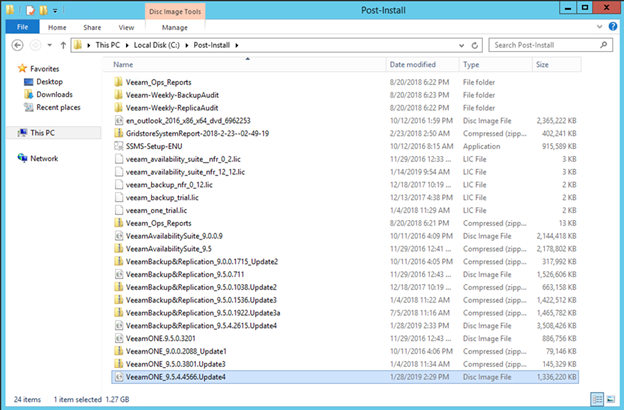
Task: Select the en_outlook_2016 disc image icon
Action: [119, 120]
